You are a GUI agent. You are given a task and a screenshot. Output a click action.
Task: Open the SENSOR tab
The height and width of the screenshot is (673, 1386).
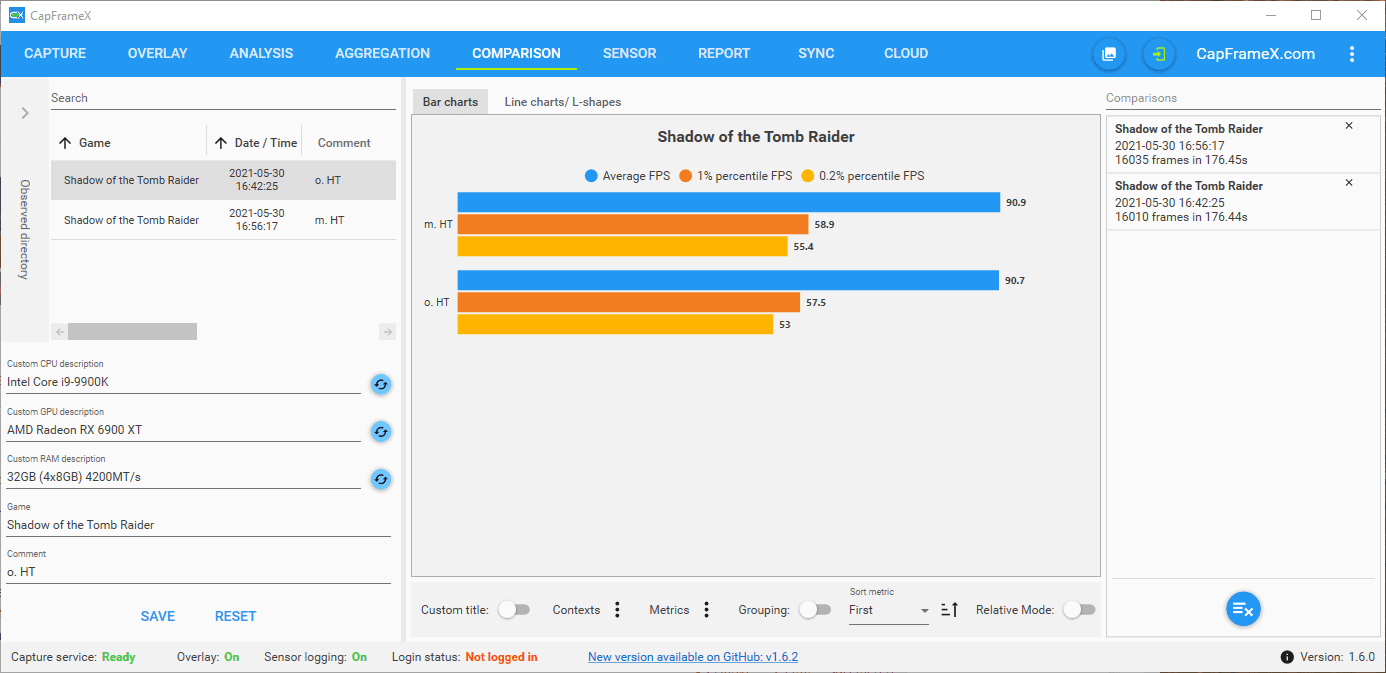(x=630, y=54)
